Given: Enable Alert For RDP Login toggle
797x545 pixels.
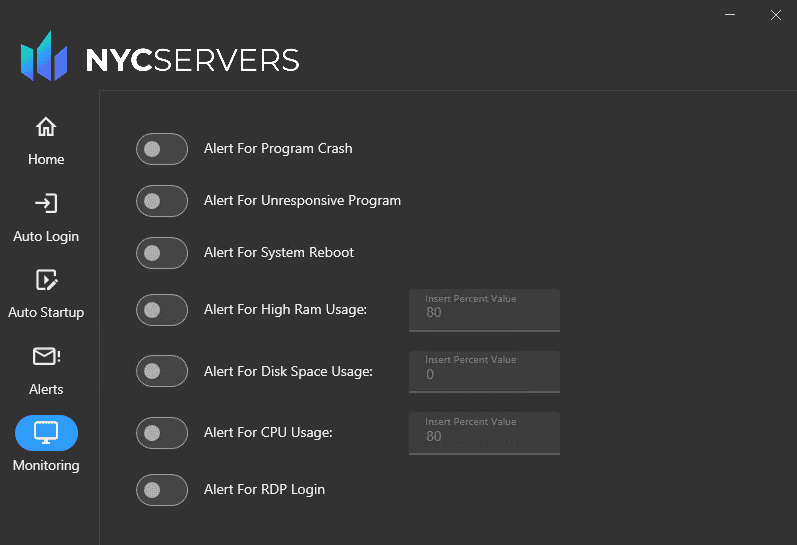Looking at the screenshot, I should 162,490.
